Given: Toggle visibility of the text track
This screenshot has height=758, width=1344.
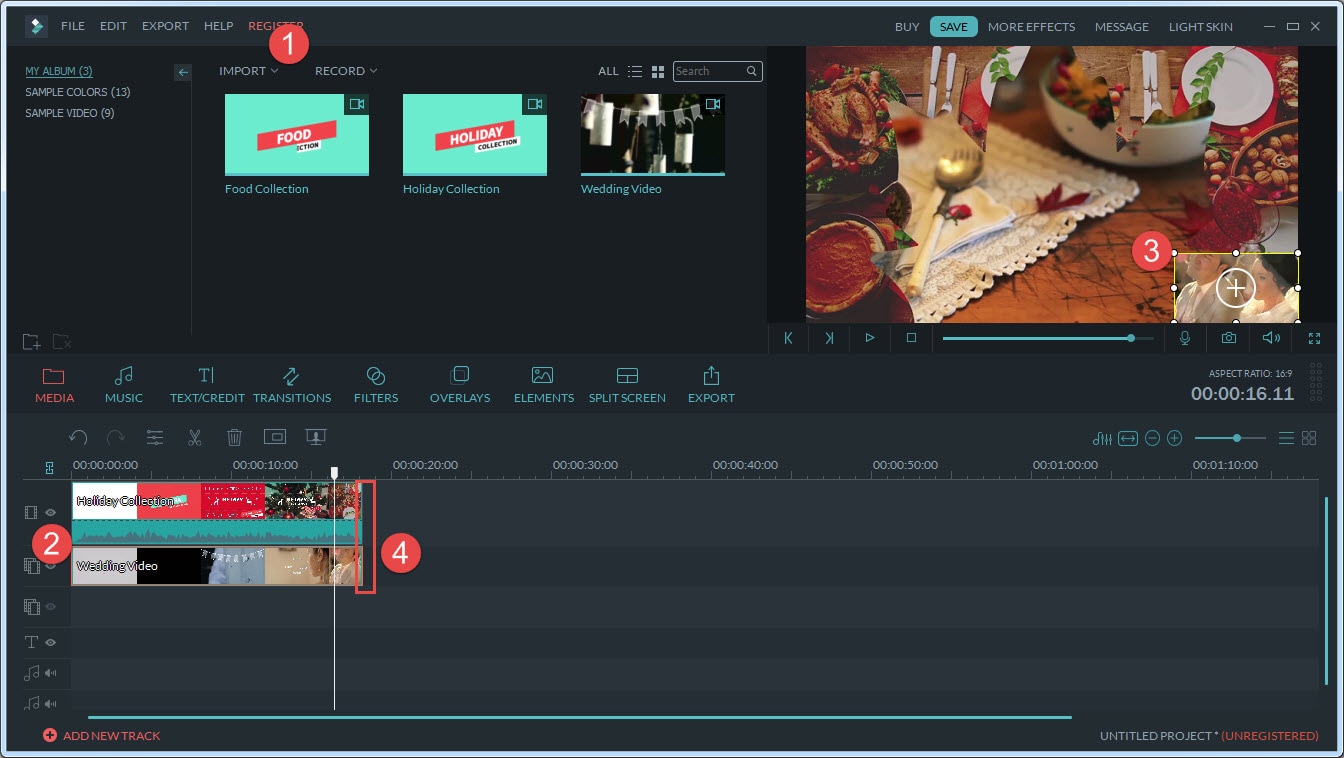Looking at the screenshot, I should tap(50, 642).
